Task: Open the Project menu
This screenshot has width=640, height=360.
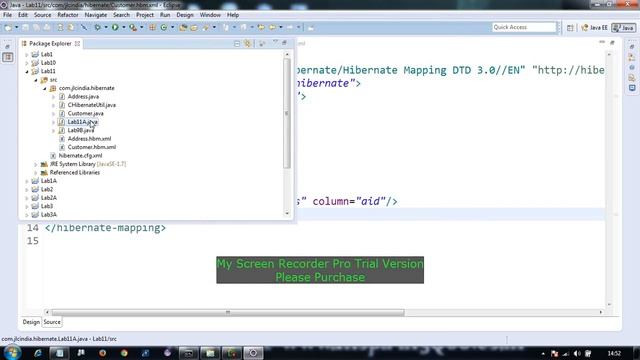Action: pyautogui.click(x=145, y=15)
